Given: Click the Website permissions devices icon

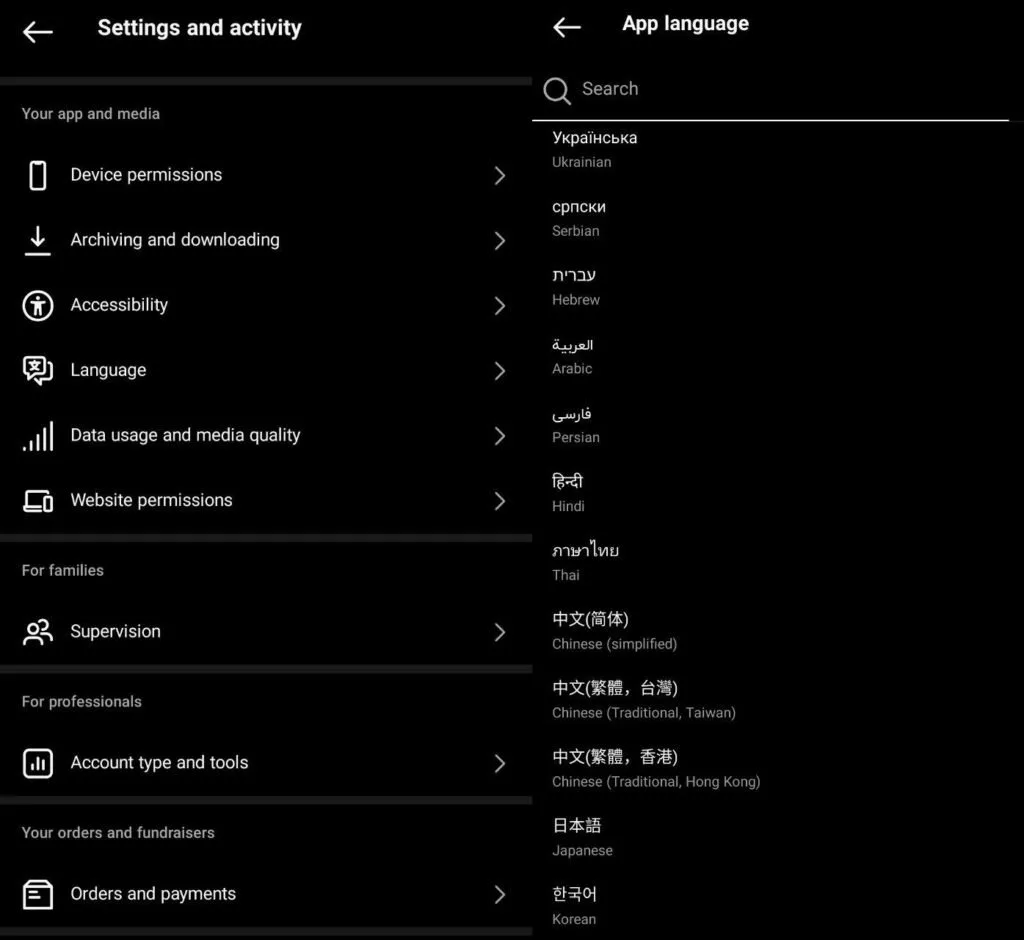Looking at the screenshot, I should [x=38, y=501].
